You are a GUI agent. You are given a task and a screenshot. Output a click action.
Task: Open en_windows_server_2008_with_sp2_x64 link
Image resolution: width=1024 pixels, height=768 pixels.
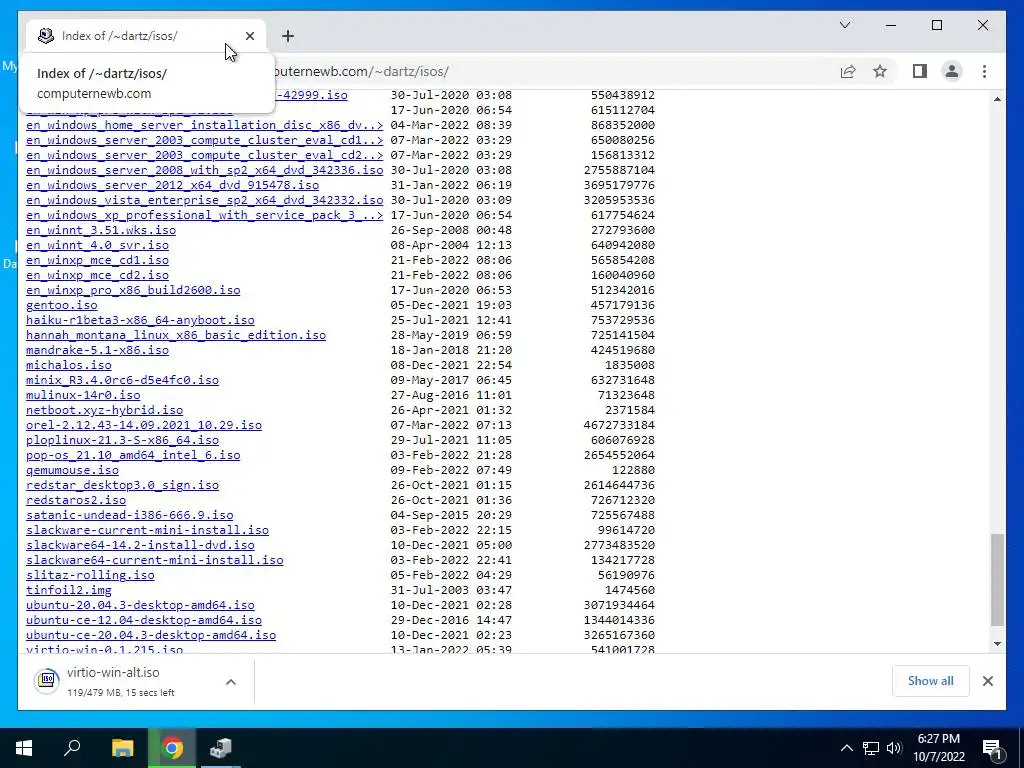pos(204,170)
